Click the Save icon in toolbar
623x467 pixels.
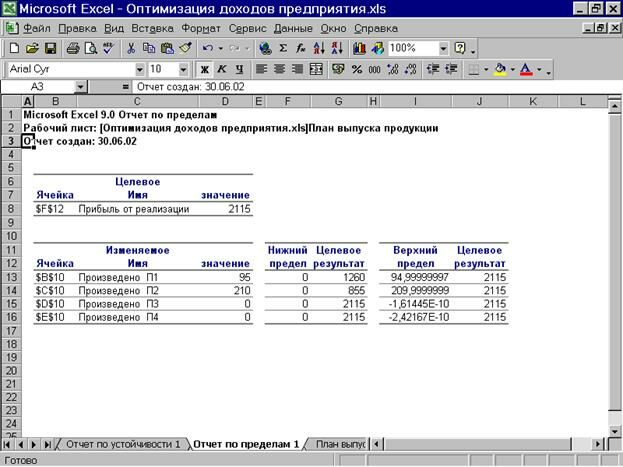click(49, 48)
